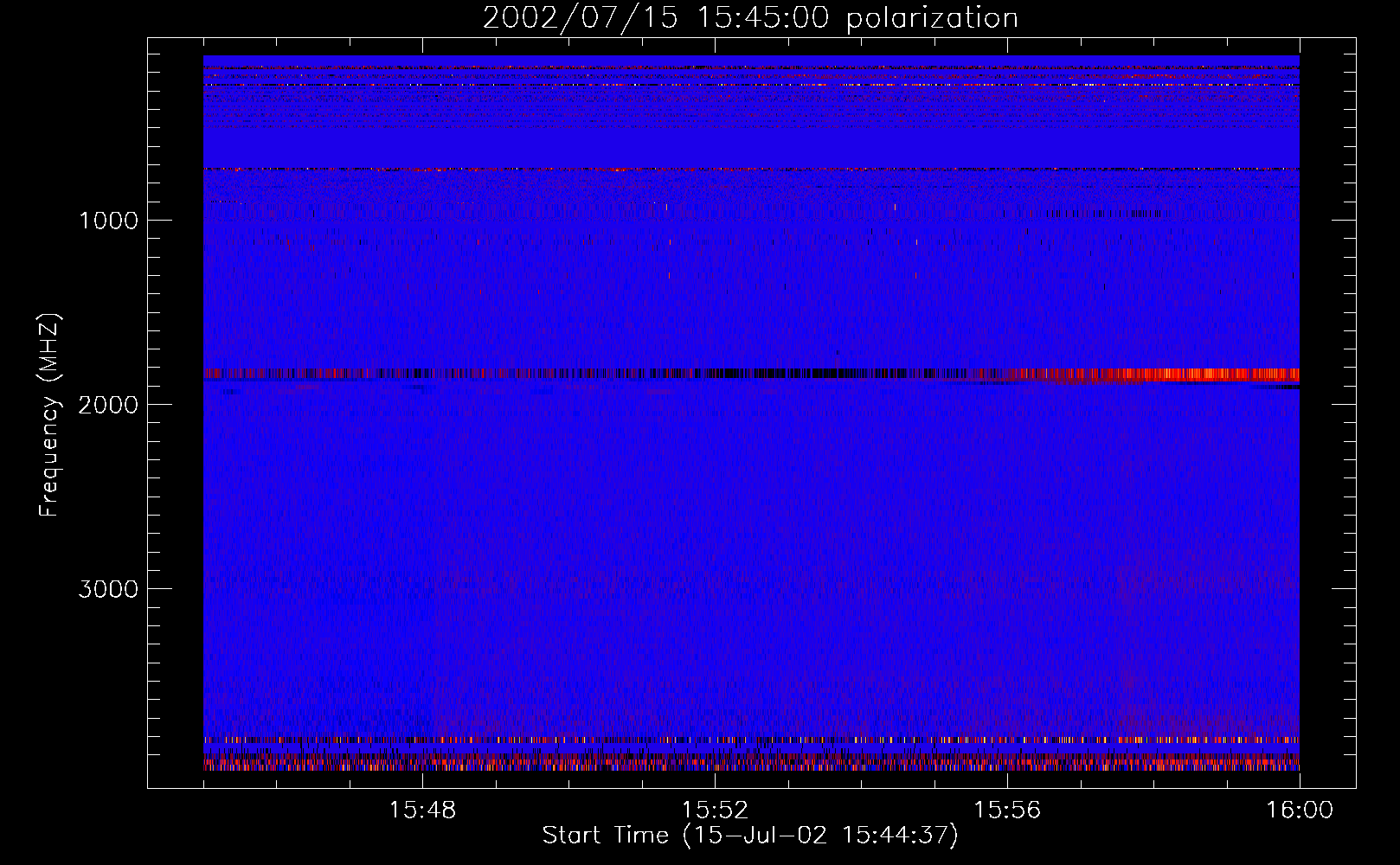The image size is (1400, 865).
Task: Click the plot title '2002/07/15 15:45:00 polarization'
Action: tap(750, 17)
